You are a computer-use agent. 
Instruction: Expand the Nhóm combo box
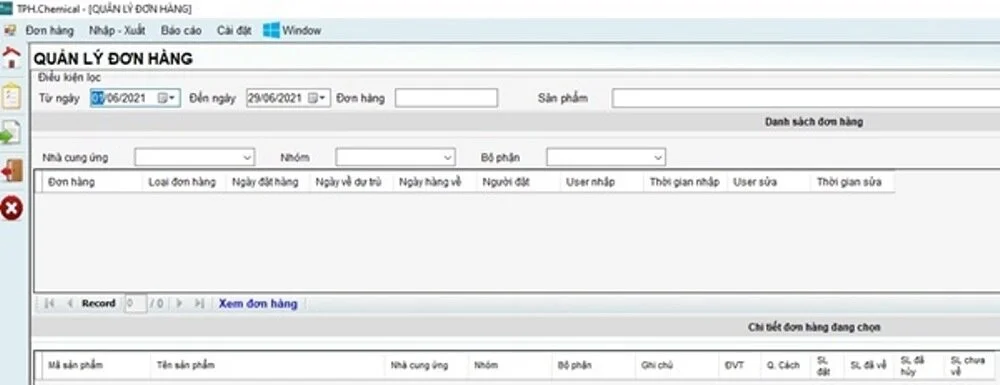[448, 157]
